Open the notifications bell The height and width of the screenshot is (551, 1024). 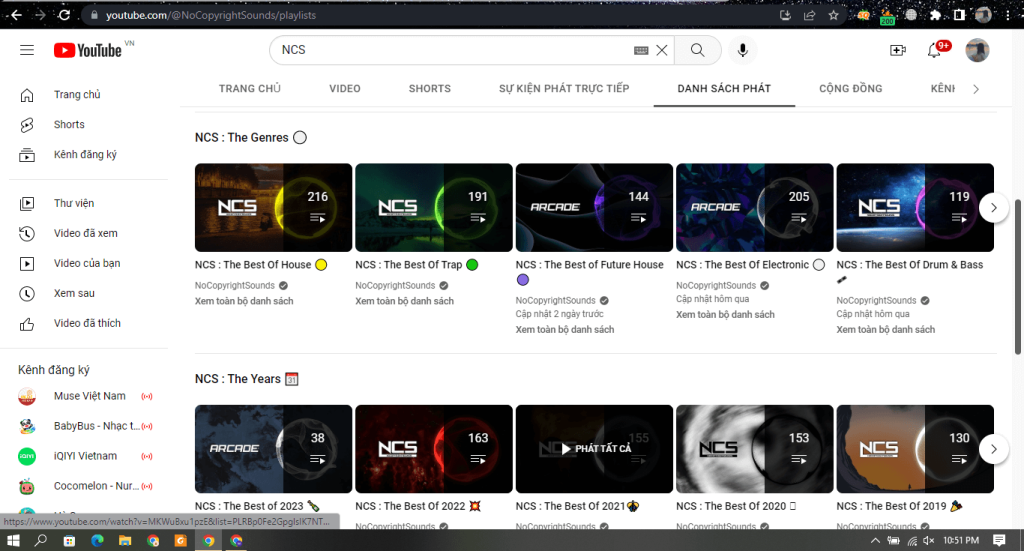pos(935,50)
